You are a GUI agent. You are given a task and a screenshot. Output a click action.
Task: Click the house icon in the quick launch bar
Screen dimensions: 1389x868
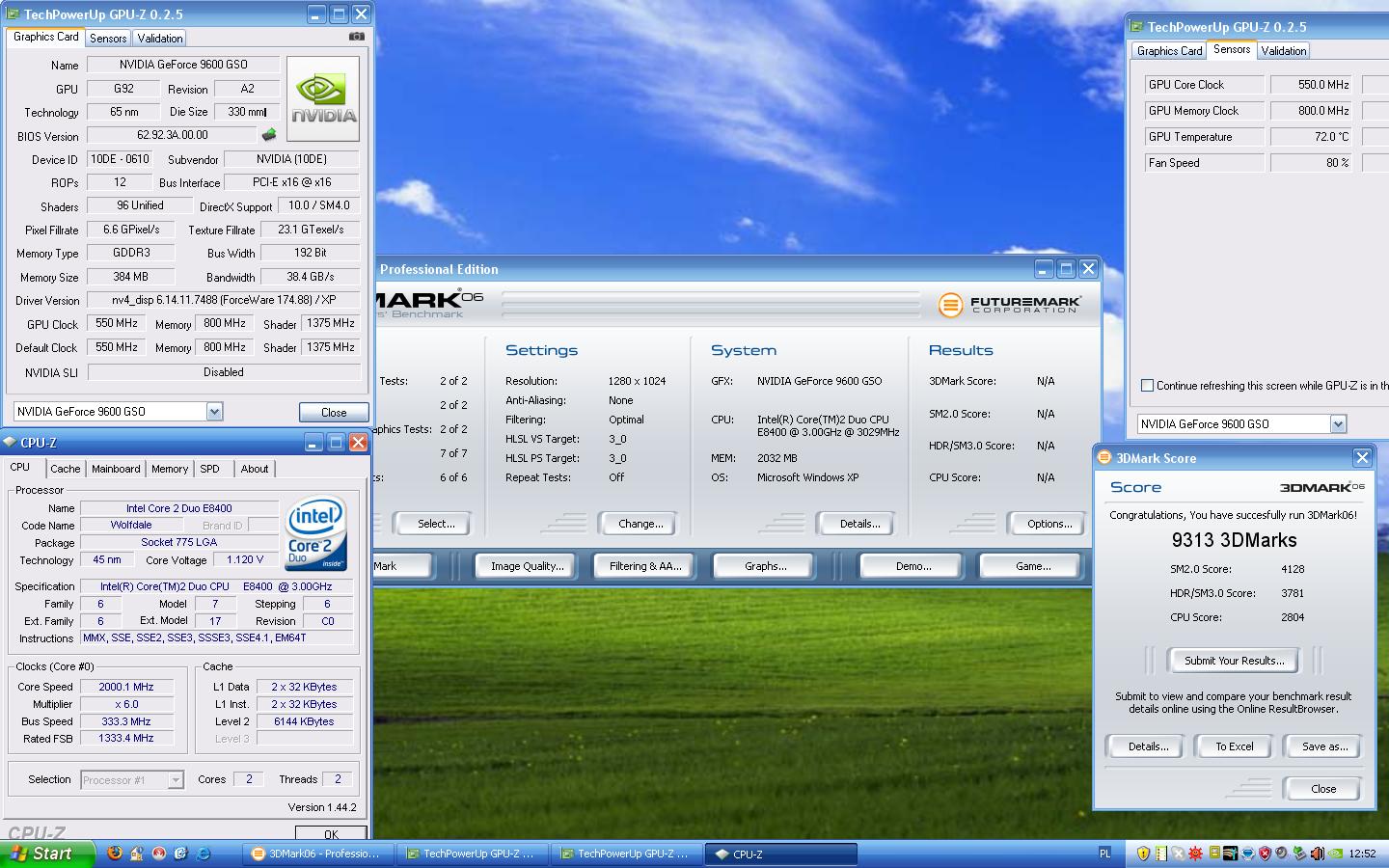[137, 854]
